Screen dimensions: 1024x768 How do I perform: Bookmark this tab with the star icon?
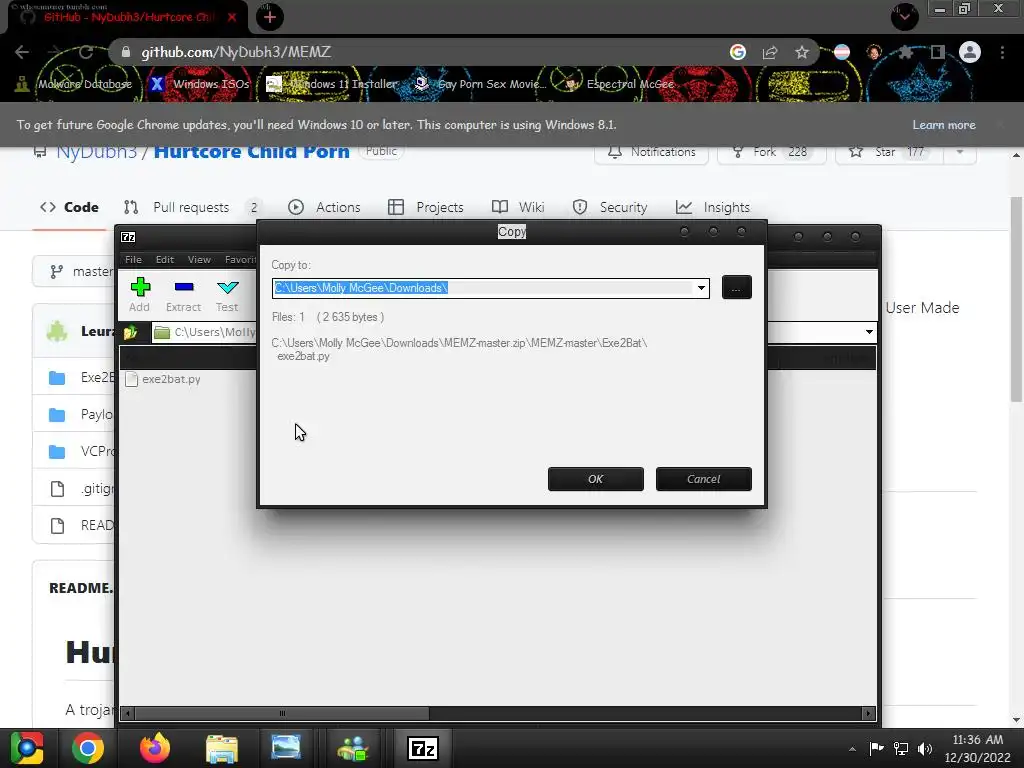802,52
